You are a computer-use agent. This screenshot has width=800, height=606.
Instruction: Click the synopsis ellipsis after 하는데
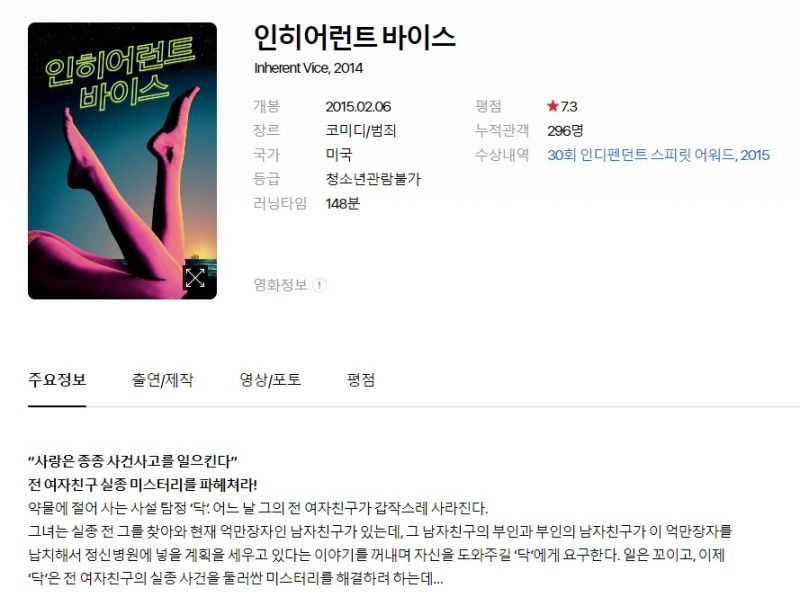click(x=438, y=579)
